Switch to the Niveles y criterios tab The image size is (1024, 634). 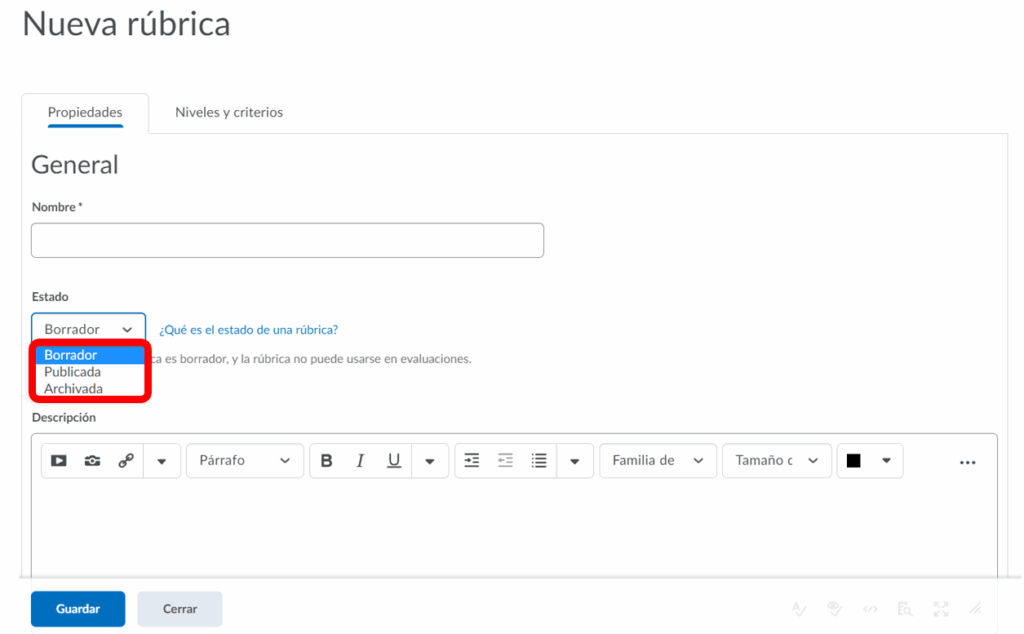coord(229,112)
